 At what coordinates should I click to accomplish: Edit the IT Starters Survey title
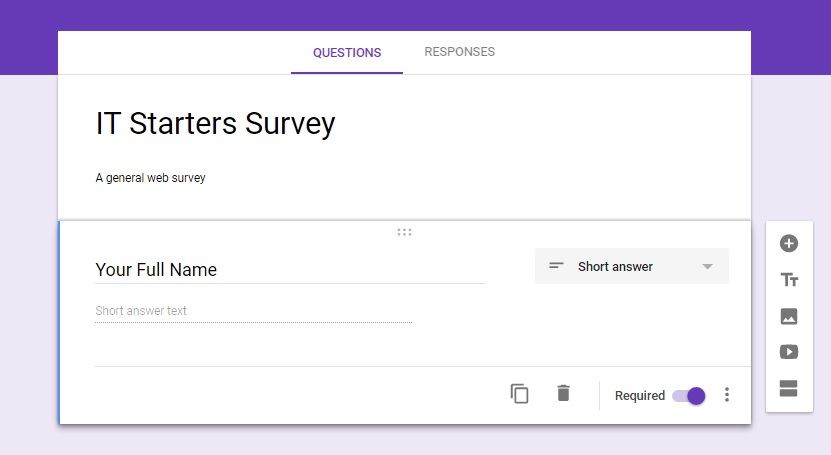point(215,123)
